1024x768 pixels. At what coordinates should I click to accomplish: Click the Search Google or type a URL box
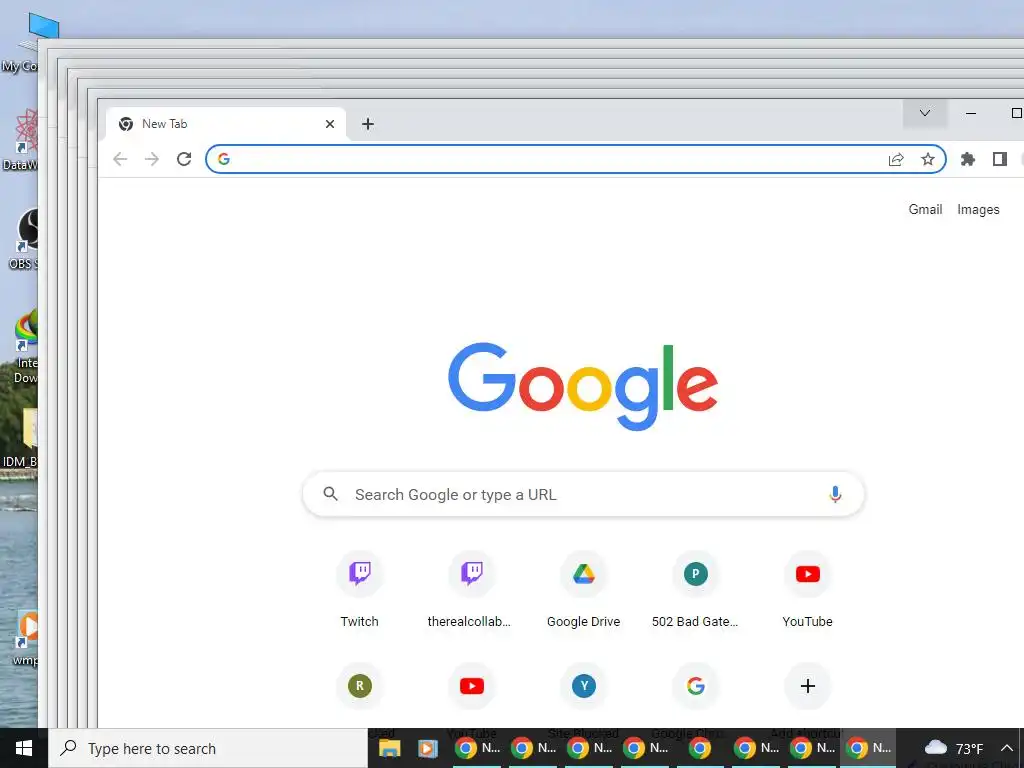(583, 494)
